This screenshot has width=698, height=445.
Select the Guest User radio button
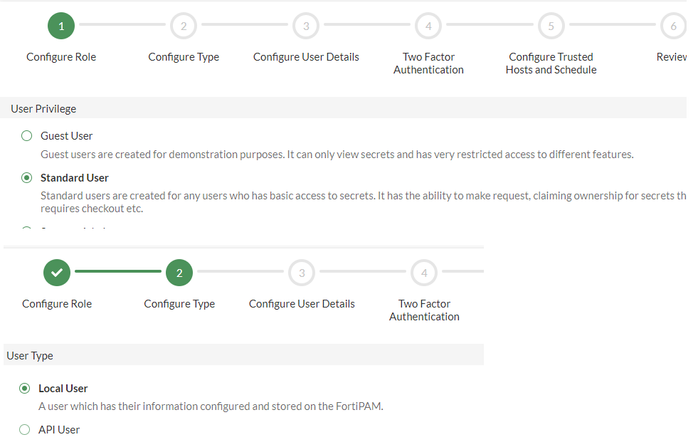(27, 136)
